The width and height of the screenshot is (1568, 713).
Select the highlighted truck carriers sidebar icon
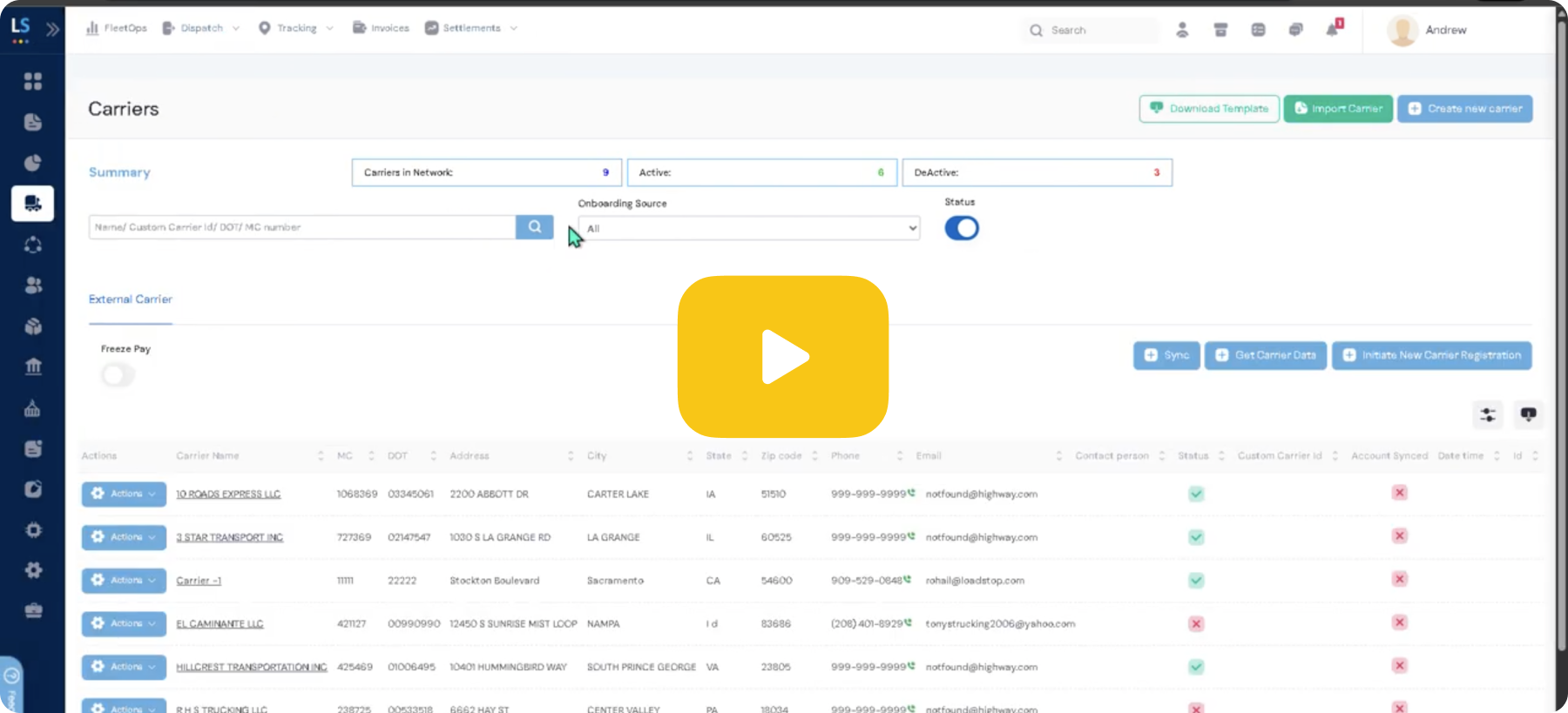(33, 204)
